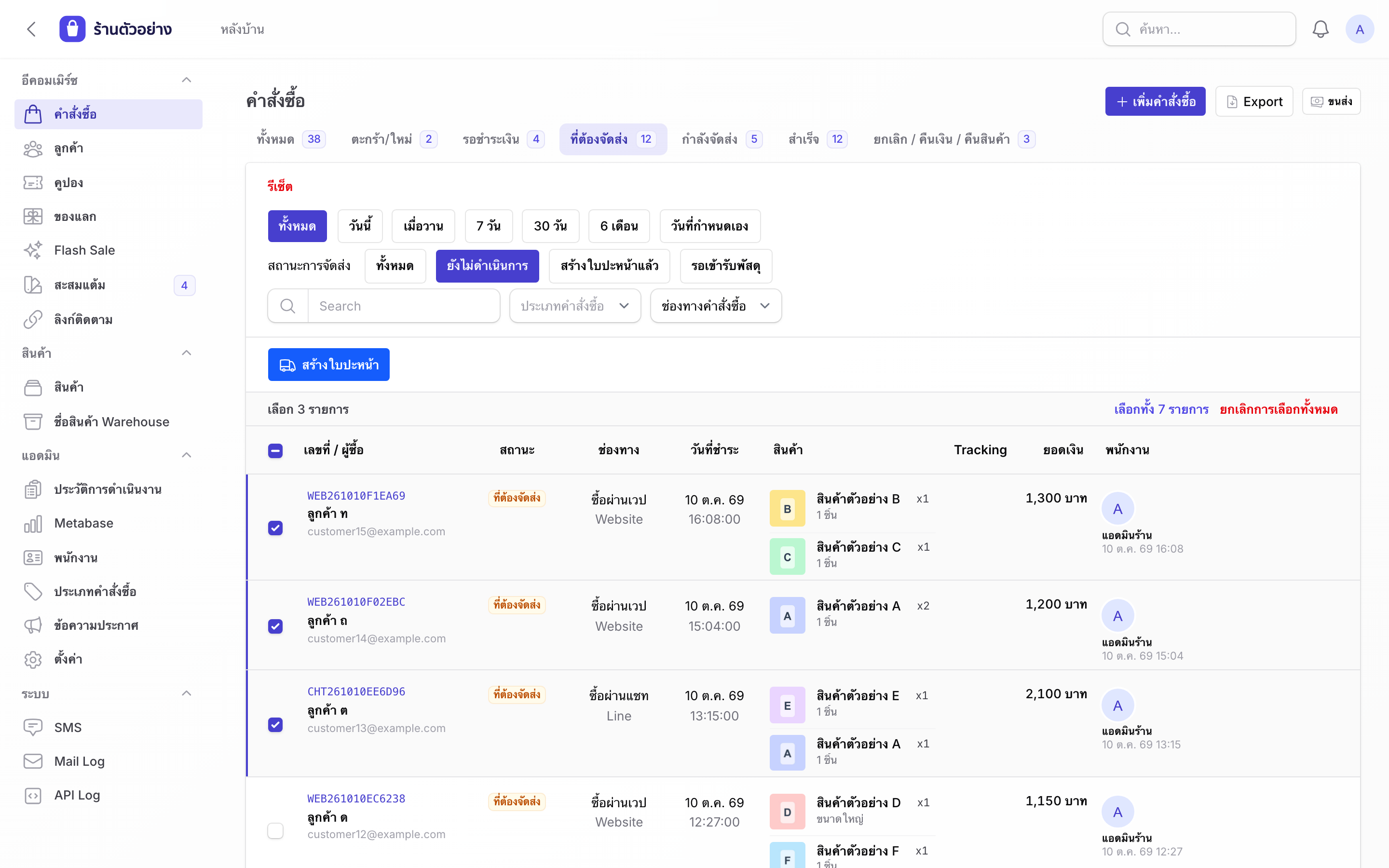
Task: Click the user avatar A in header
Action: [1359, 29]
